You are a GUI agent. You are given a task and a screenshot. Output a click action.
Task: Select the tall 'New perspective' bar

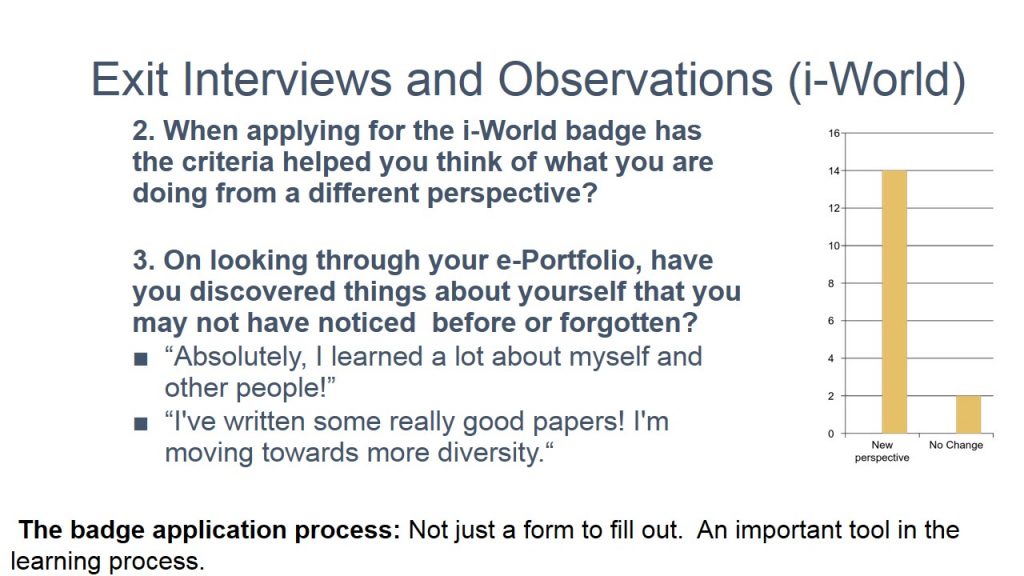894,302
